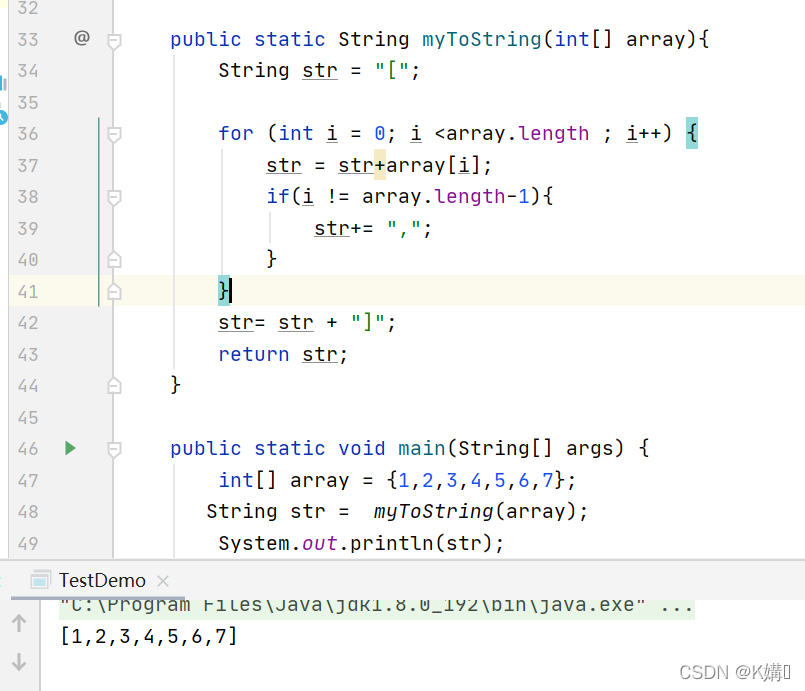
Task: Click the green Run arrow beside main method
Action: pyautogui.click(x=70, y=448)
